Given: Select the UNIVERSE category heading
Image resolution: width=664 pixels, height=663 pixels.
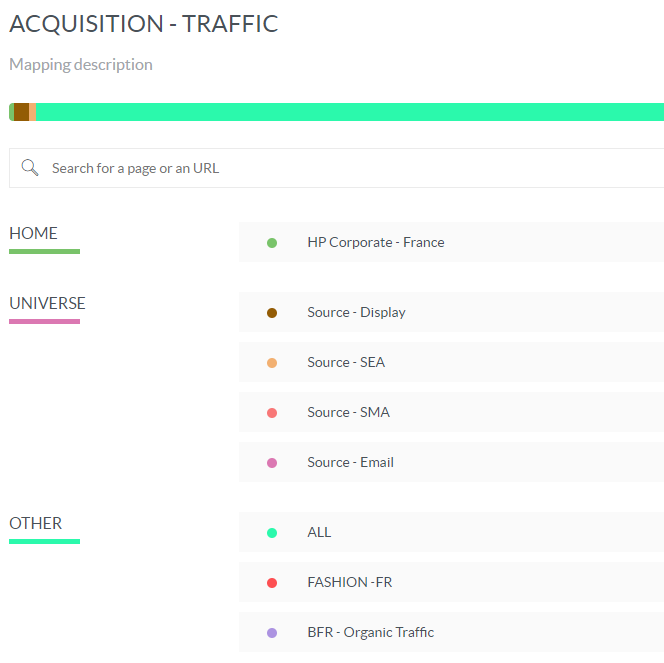Looking at the screenshot, I should (47, 303).
